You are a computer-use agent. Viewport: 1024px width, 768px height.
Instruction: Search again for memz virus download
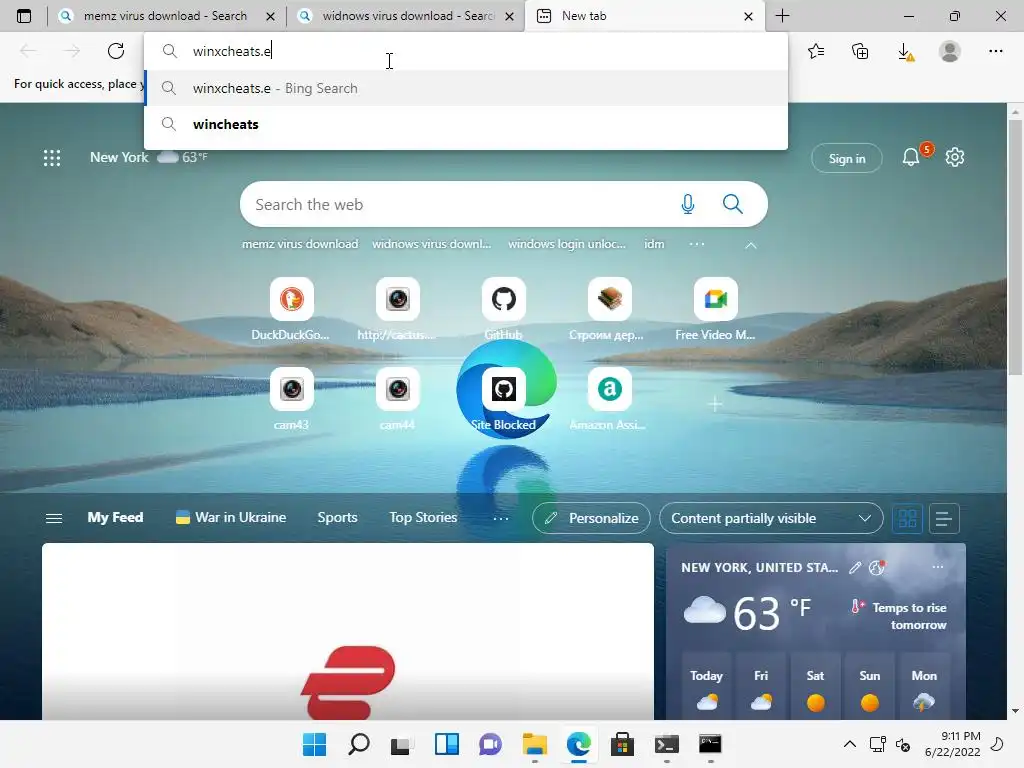pos(300,244)
